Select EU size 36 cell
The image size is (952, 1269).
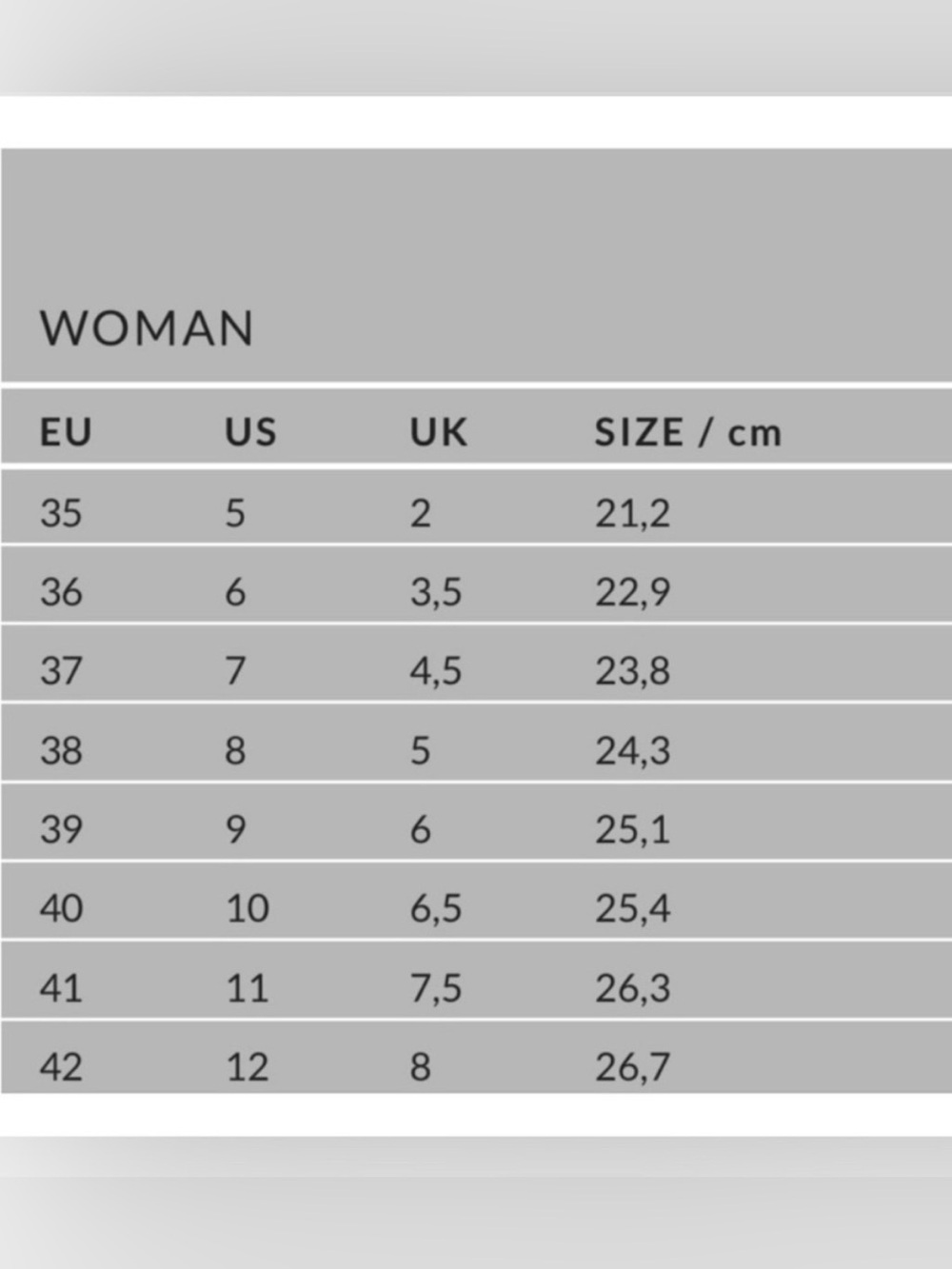(x=61, y=592)
